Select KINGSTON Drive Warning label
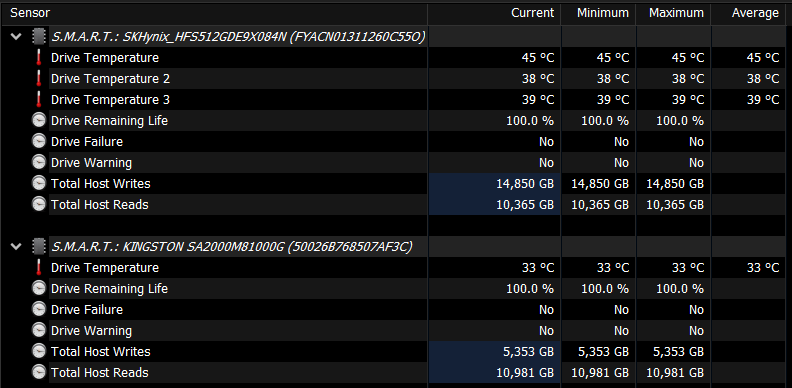The width and height of the screenshot is (792, 388). 91,330
